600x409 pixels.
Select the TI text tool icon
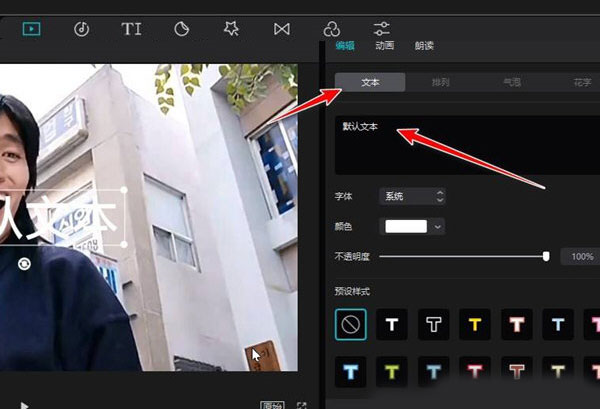(x=132, y=29)
